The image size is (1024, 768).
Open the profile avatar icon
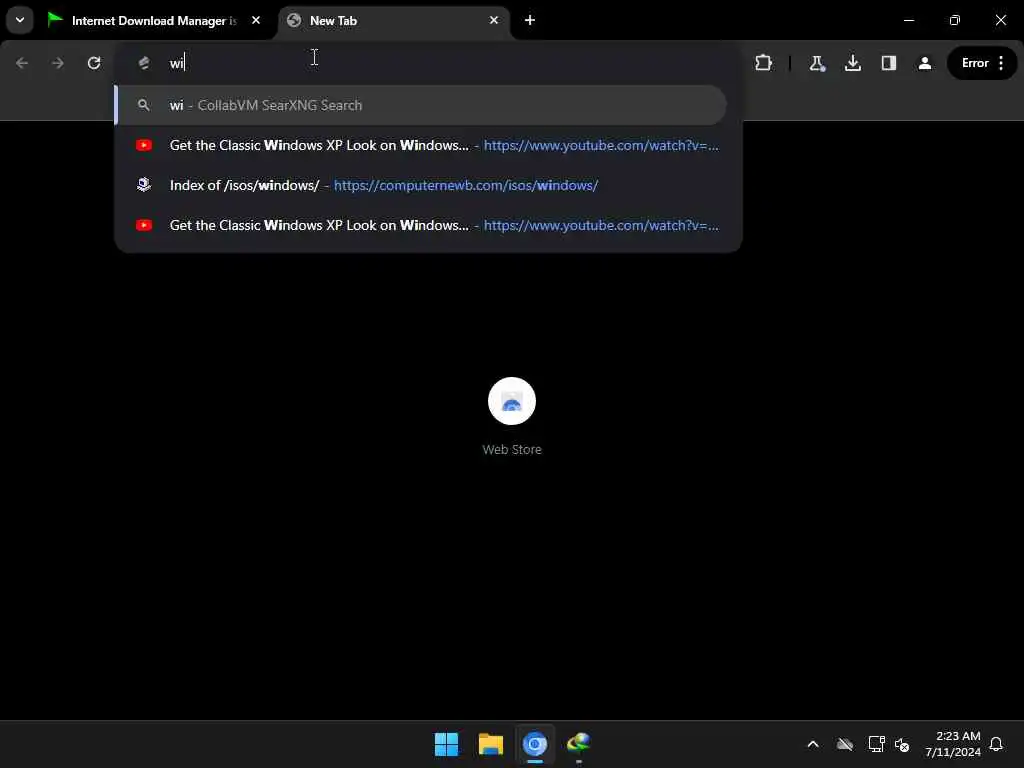click(925, 63)
